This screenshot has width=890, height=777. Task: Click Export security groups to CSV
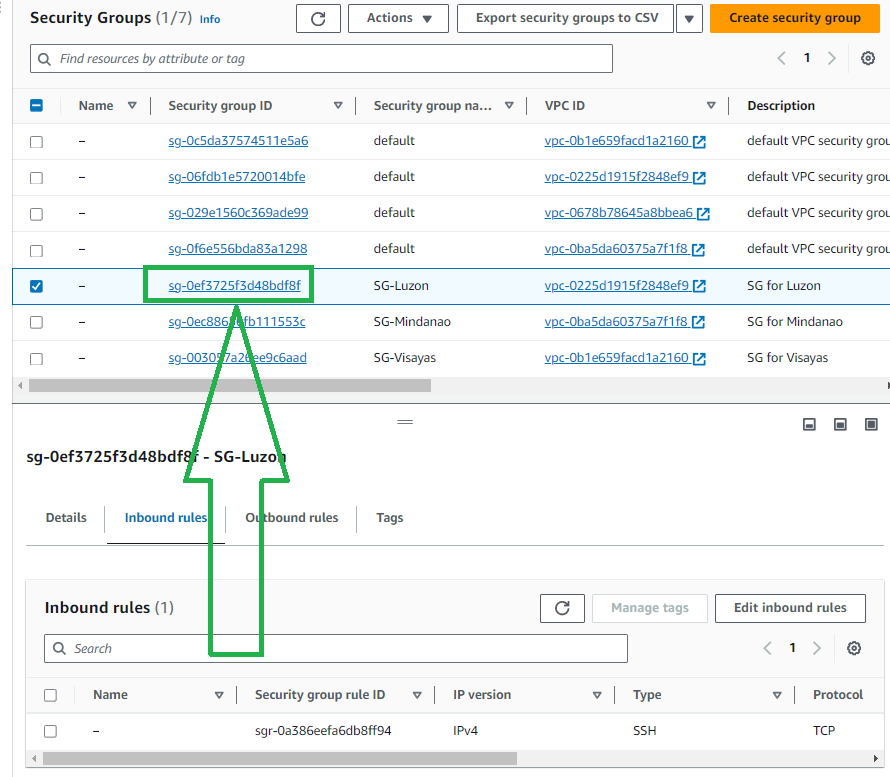[x=565, y=19]
